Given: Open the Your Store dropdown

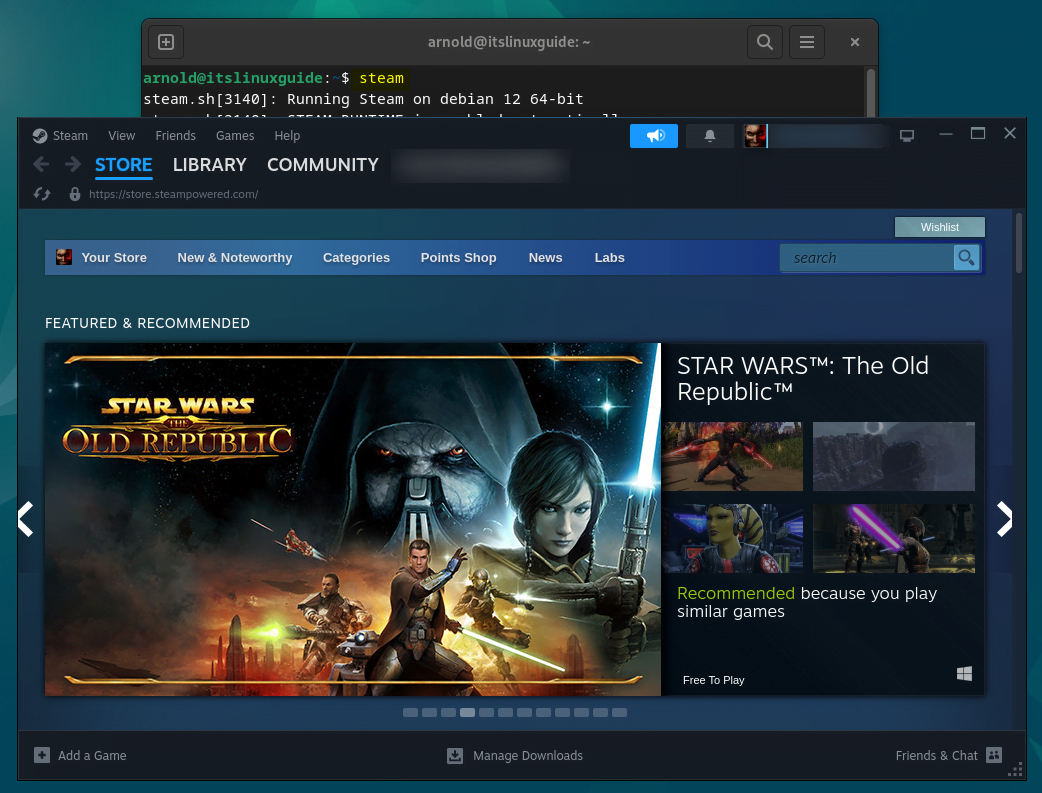Looking at the screenshot, I should coord(113,258).
